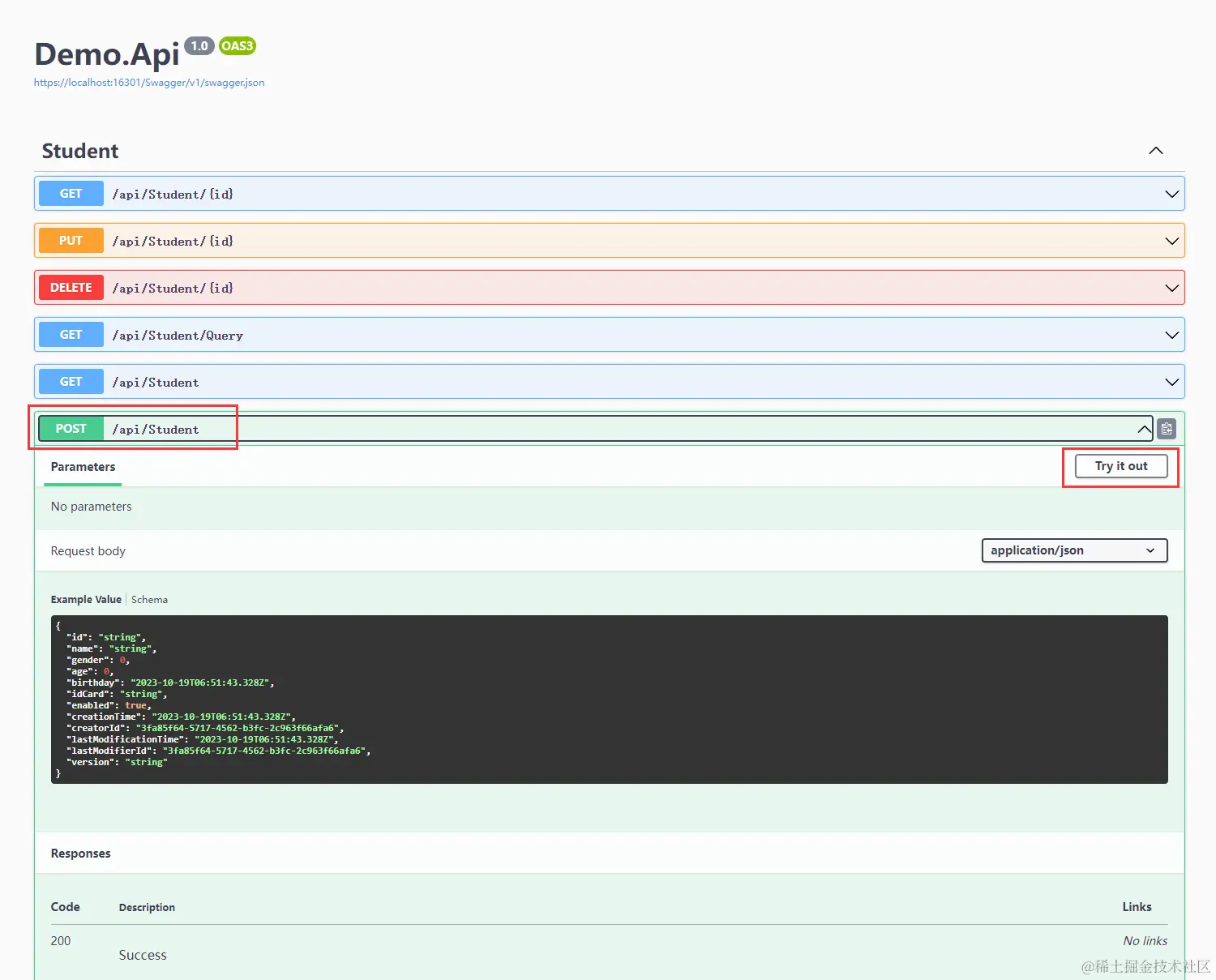Click the example JSON code block

click(609, 700)
